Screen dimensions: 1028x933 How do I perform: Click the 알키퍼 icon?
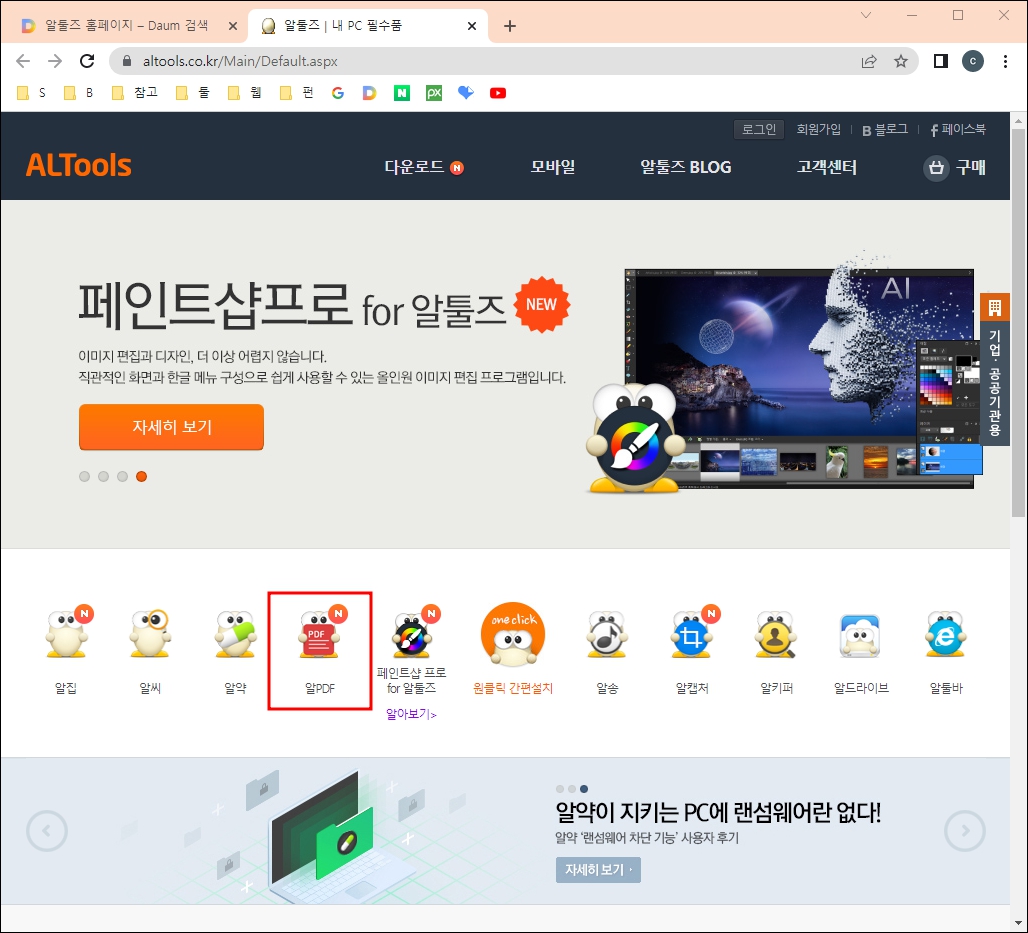[x=775, y=635]
